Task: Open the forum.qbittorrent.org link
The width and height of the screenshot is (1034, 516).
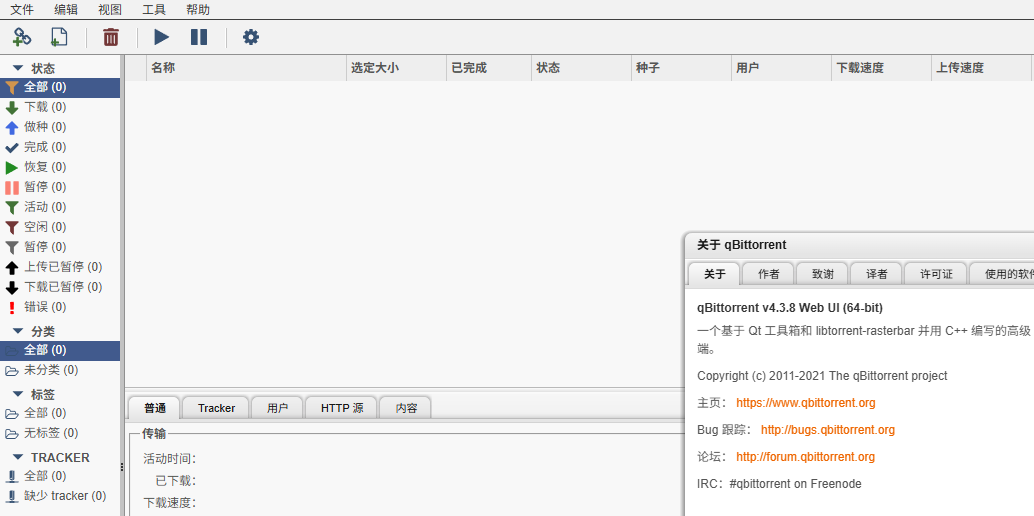Action: pyautogui.click(x=805, y=457)
